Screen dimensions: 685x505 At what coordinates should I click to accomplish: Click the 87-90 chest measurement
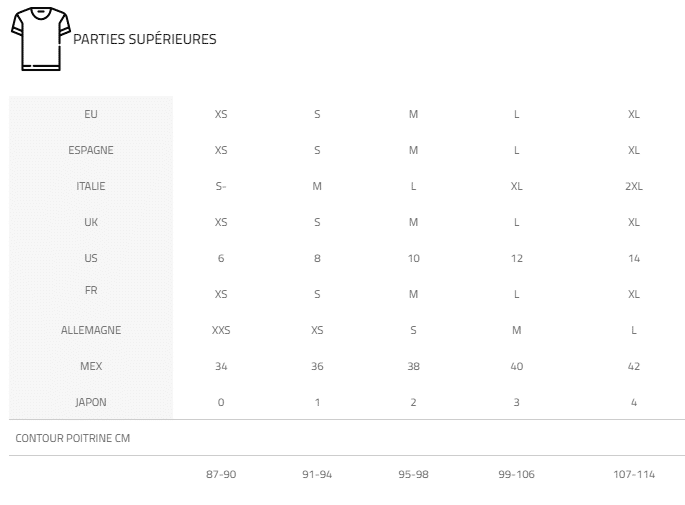coord(221,474)
